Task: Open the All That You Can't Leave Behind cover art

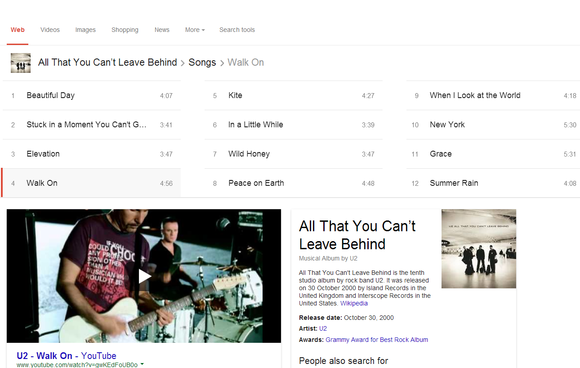Action: click(x=479, y=249)
